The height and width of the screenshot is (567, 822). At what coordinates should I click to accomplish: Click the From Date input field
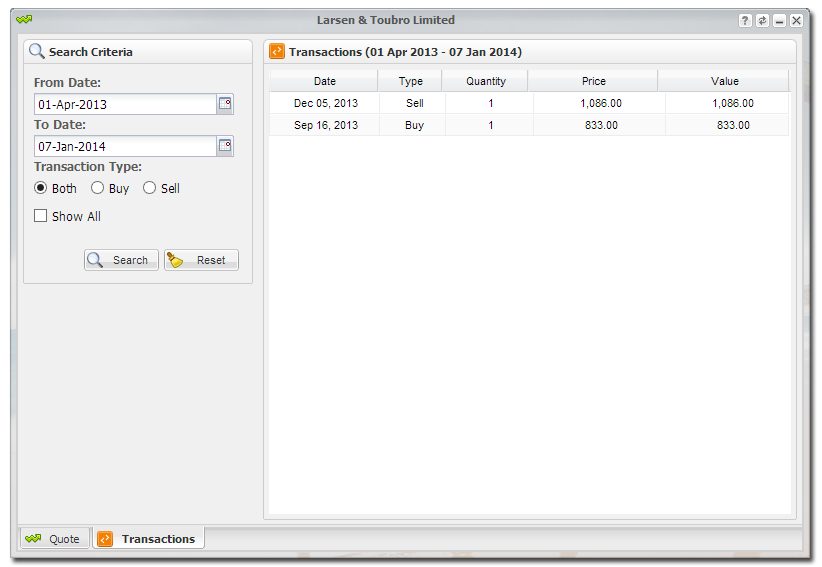click(125, 104)
